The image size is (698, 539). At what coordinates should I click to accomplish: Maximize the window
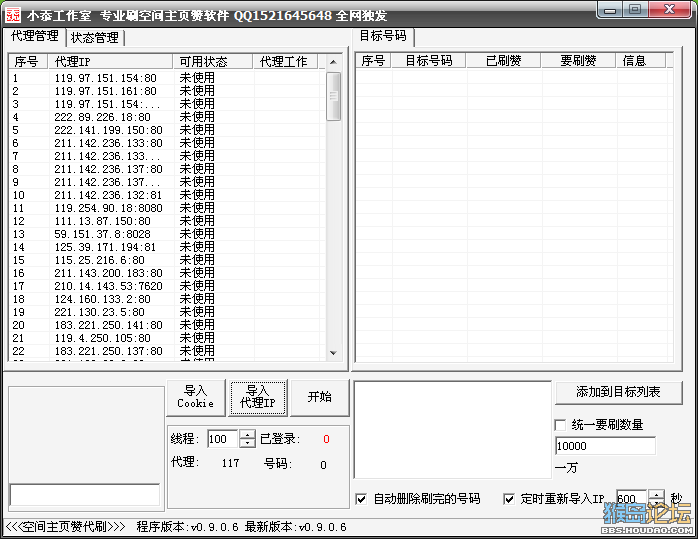635,9
